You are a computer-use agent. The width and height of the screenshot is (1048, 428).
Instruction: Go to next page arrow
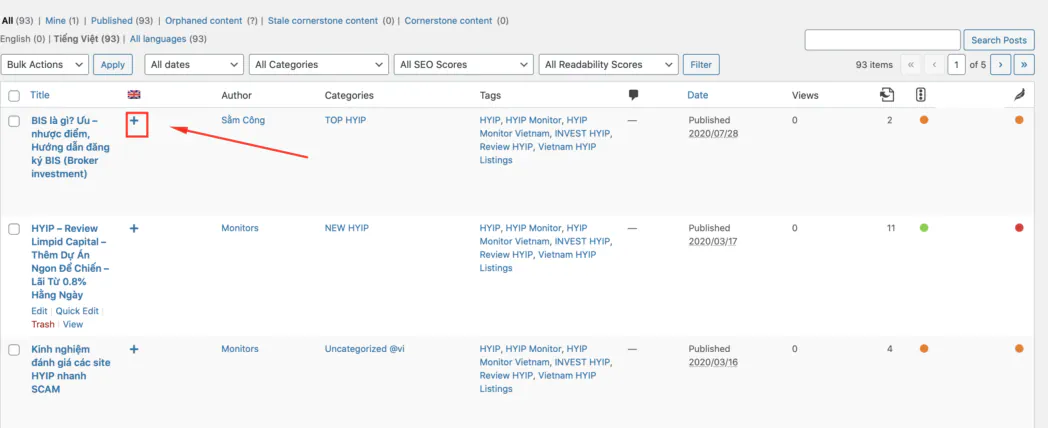[1000, 65]
